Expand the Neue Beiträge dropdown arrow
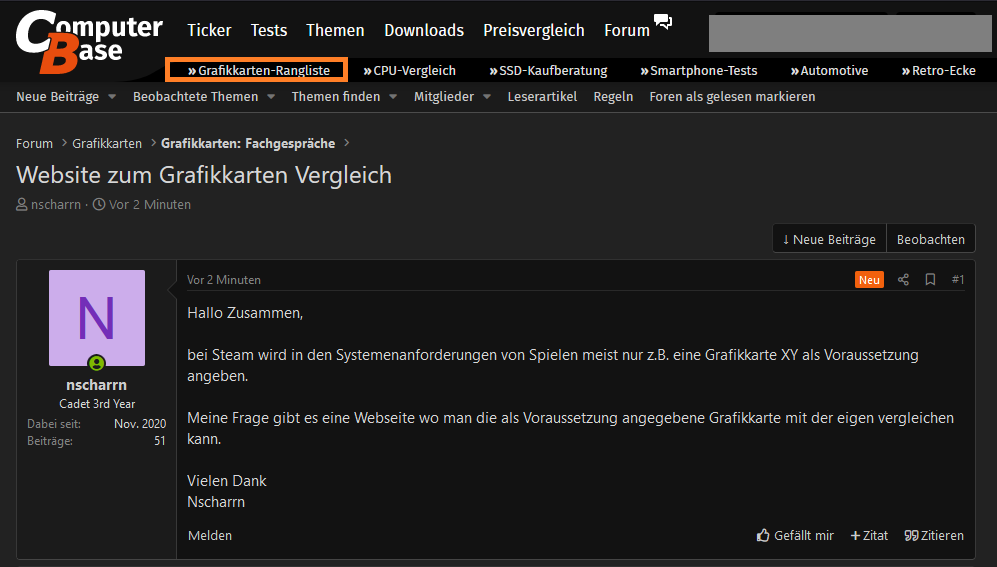 pyautogui.click(x=112, y=97)
